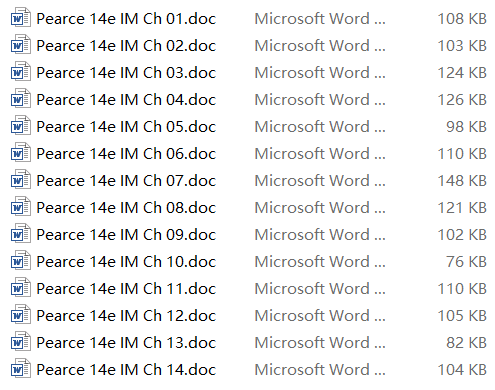The image size is (495, 390).
Task: Click the 126 KB size value
Action: tap(462, 100)
